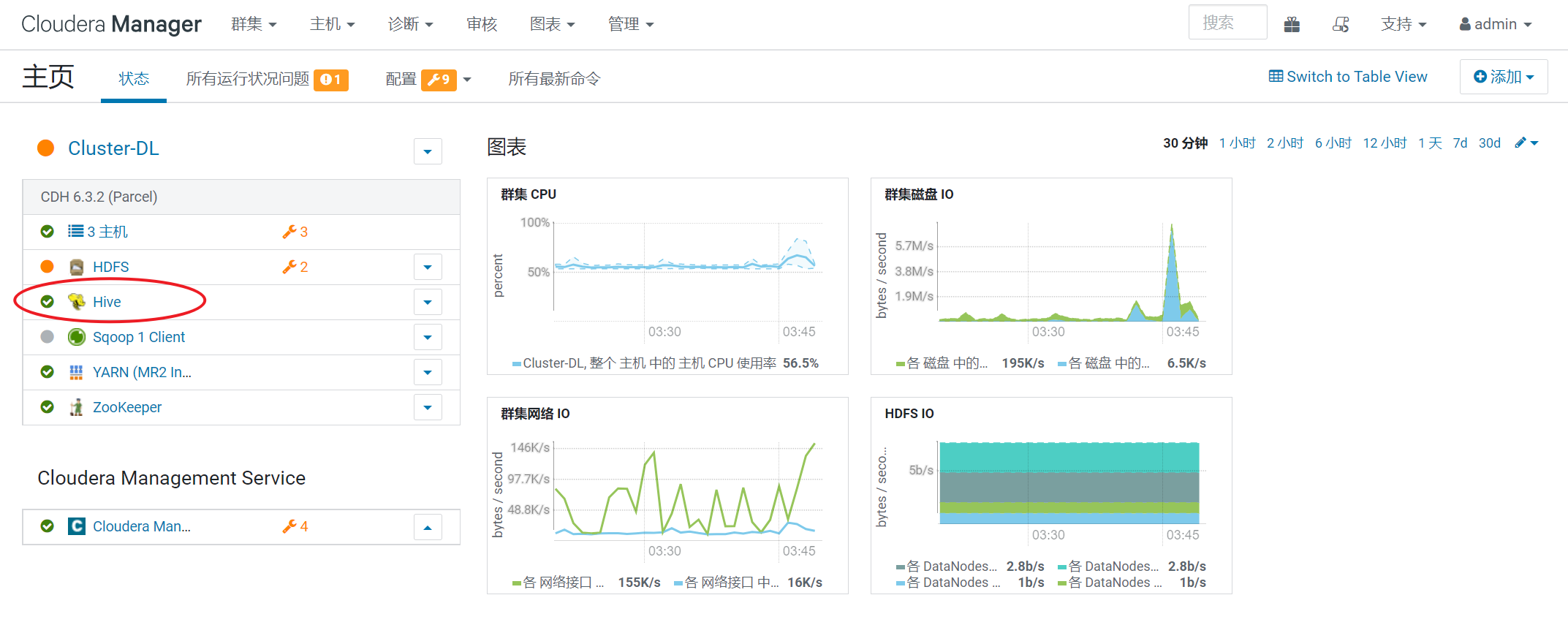
Task: Select the 配置 tab
Action: (x=401, y=79)
